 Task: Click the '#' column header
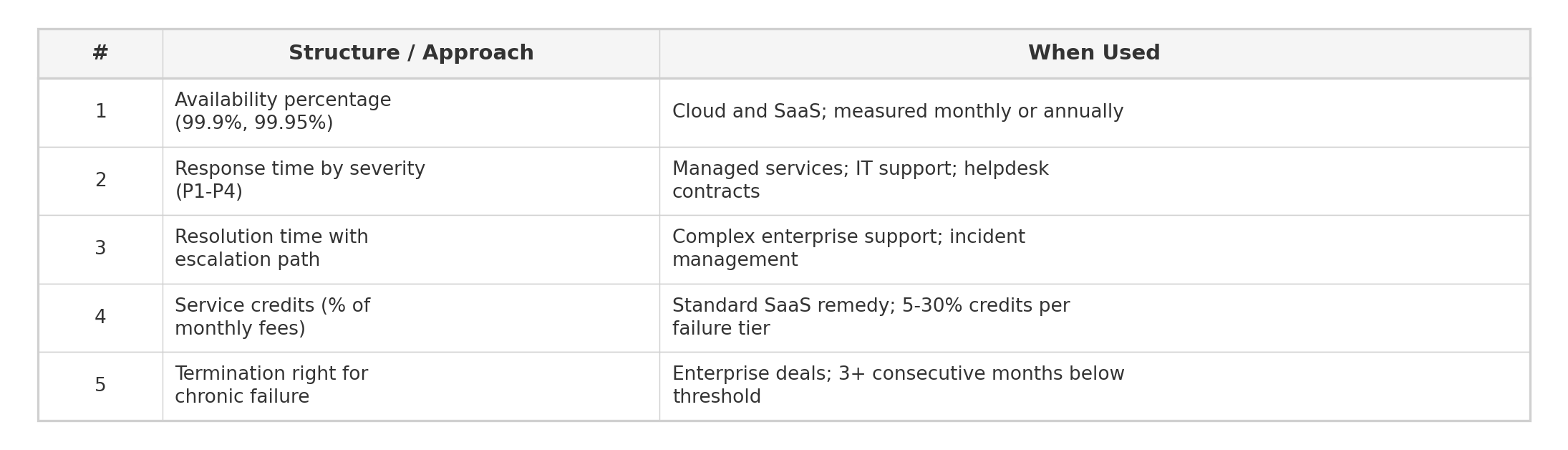click(100, 54)
